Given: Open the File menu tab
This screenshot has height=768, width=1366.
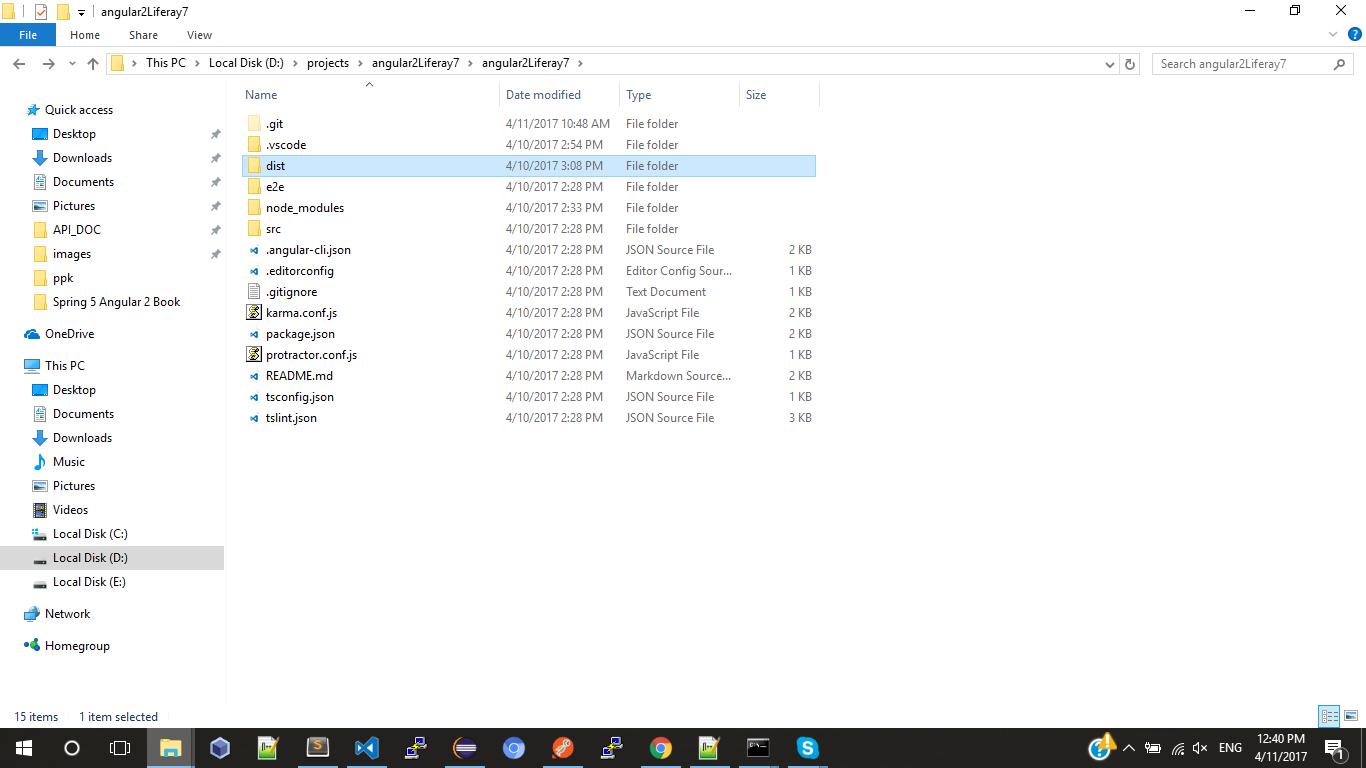Looking at the screenshot, I should click(28, 35).
